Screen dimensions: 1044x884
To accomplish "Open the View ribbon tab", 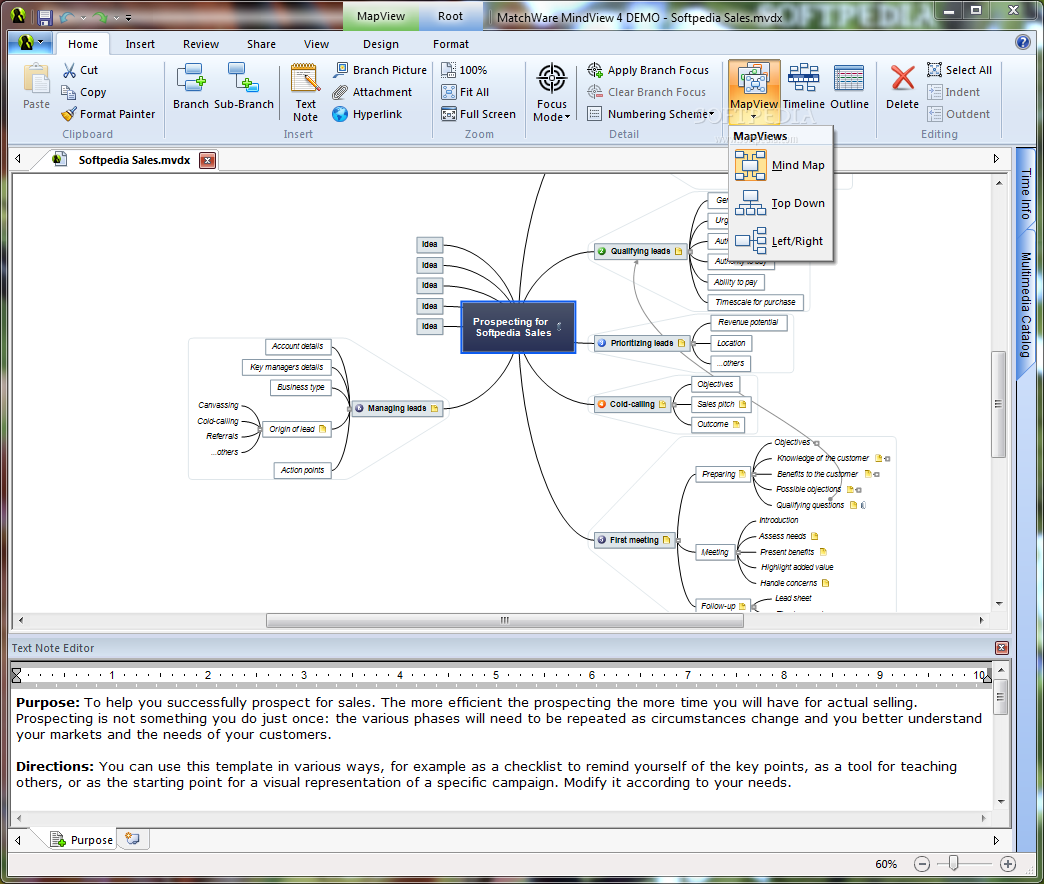I will tap(316, 44).
